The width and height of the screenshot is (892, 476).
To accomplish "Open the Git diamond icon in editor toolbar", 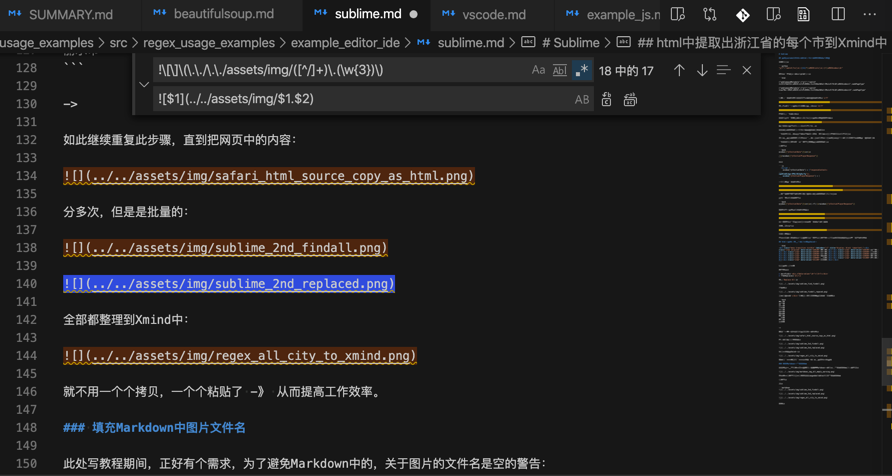I will click(742, 15).
